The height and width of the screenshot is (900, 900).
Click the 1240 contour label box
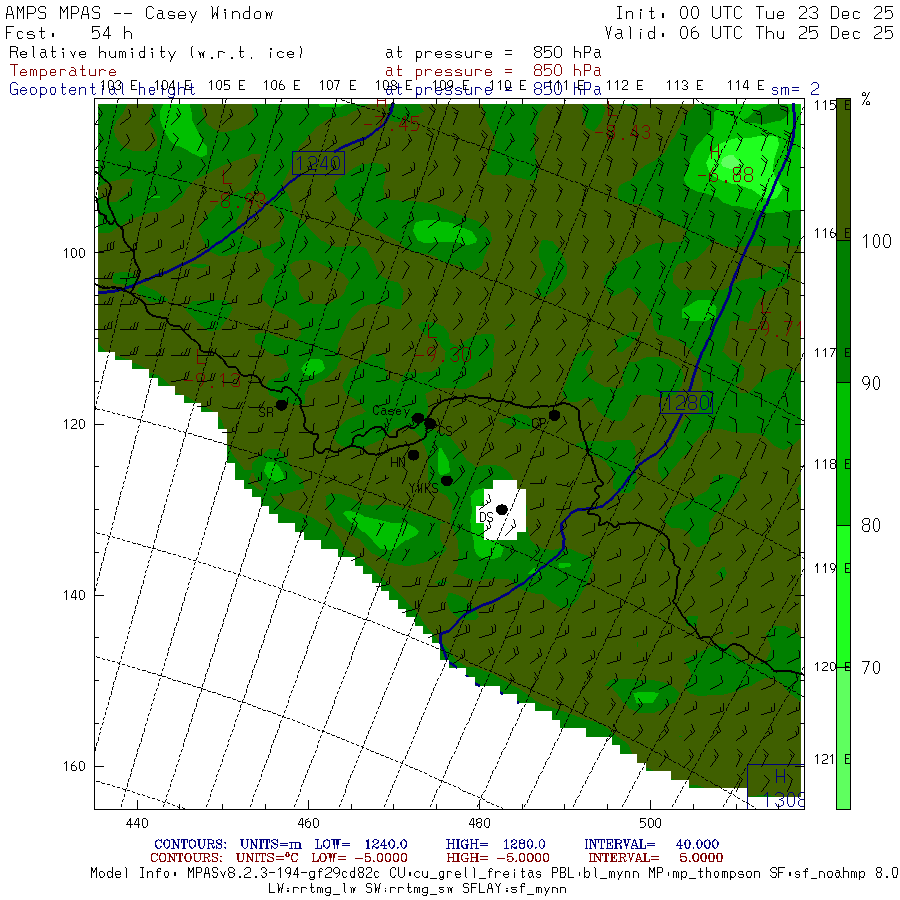[318, 163]
